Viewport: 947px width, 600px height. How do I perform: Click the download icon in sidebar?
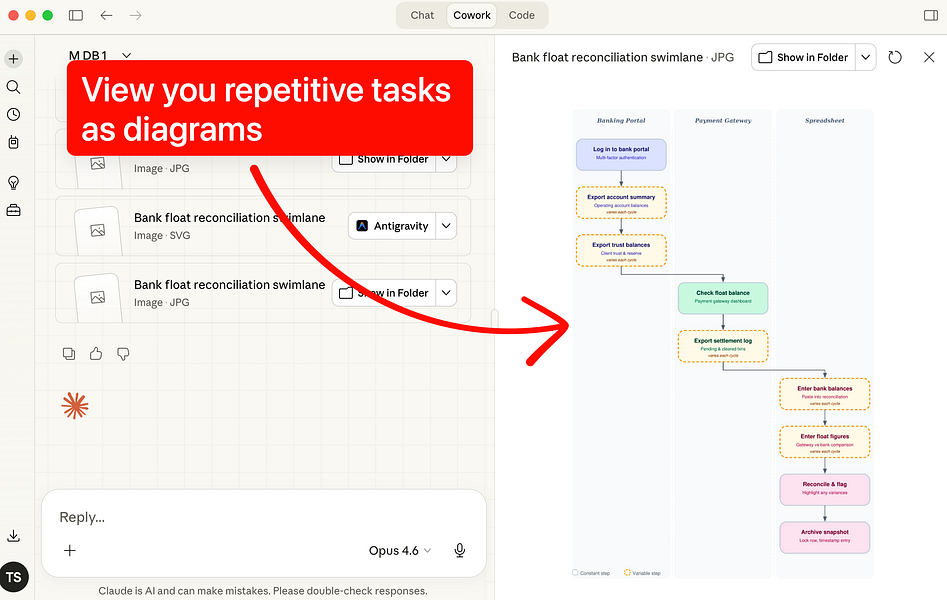coord(13,536)
